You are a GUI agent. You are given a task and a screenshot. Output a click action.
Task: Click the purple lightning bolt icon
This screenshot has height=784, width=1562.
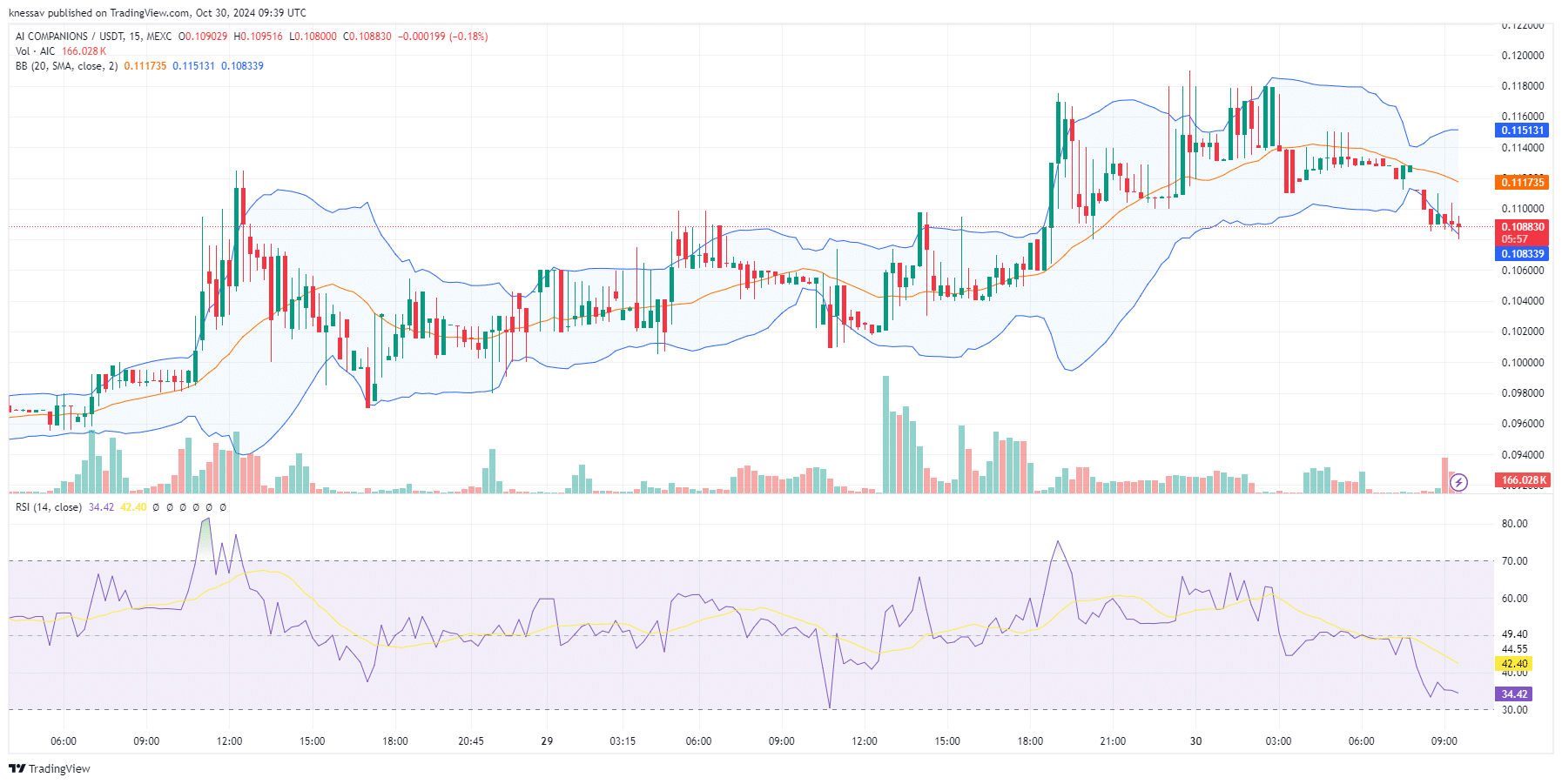click(x=1458, y=482)
